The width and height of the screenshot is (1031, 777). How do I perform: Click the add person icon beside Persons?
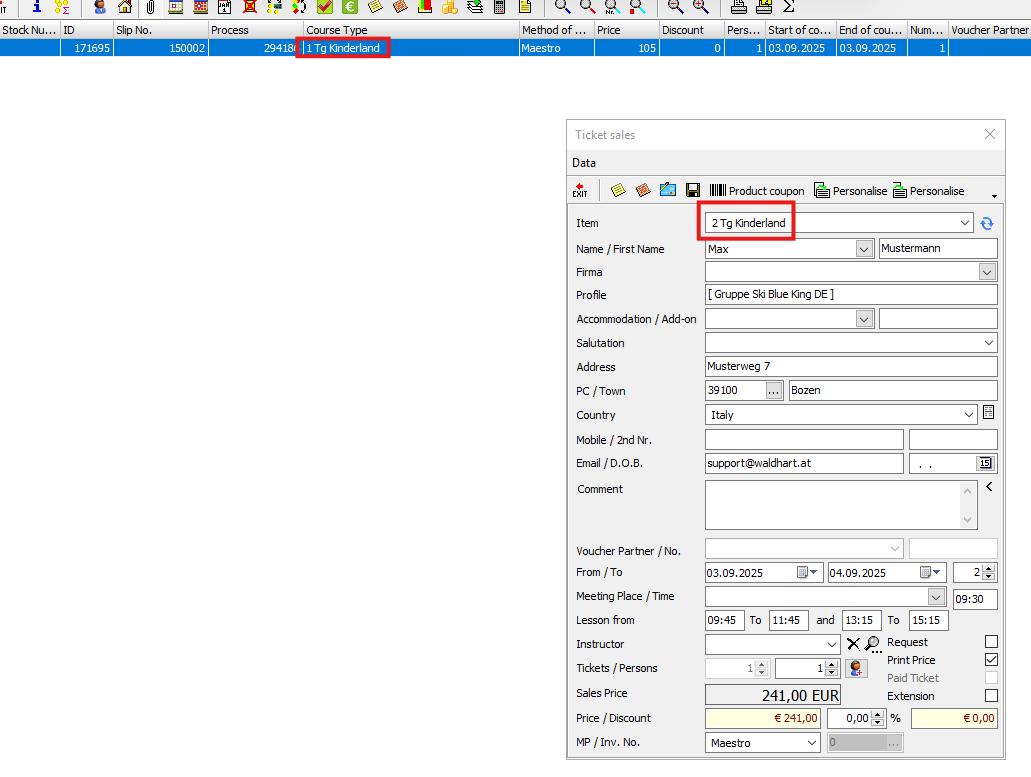tap(855, 668)
